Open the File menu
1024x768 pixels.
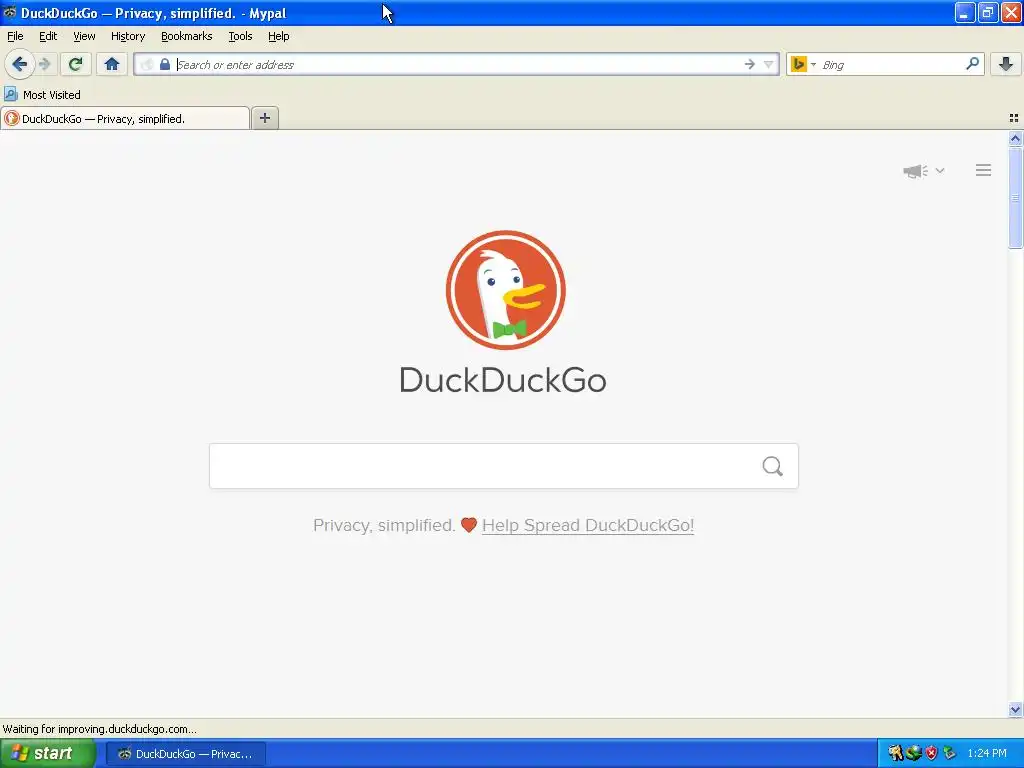tap(15, 36)
